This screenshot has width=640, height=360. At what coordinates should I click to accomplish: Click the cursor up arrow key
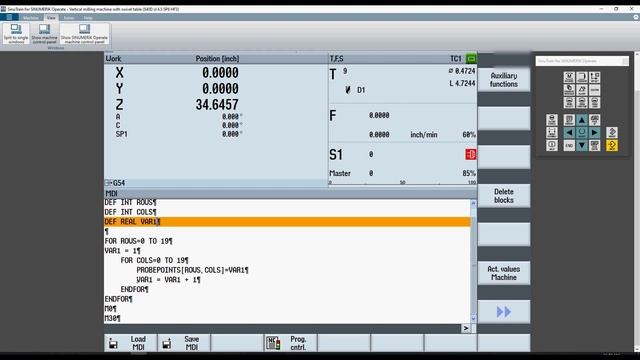[x=582, y=120]
